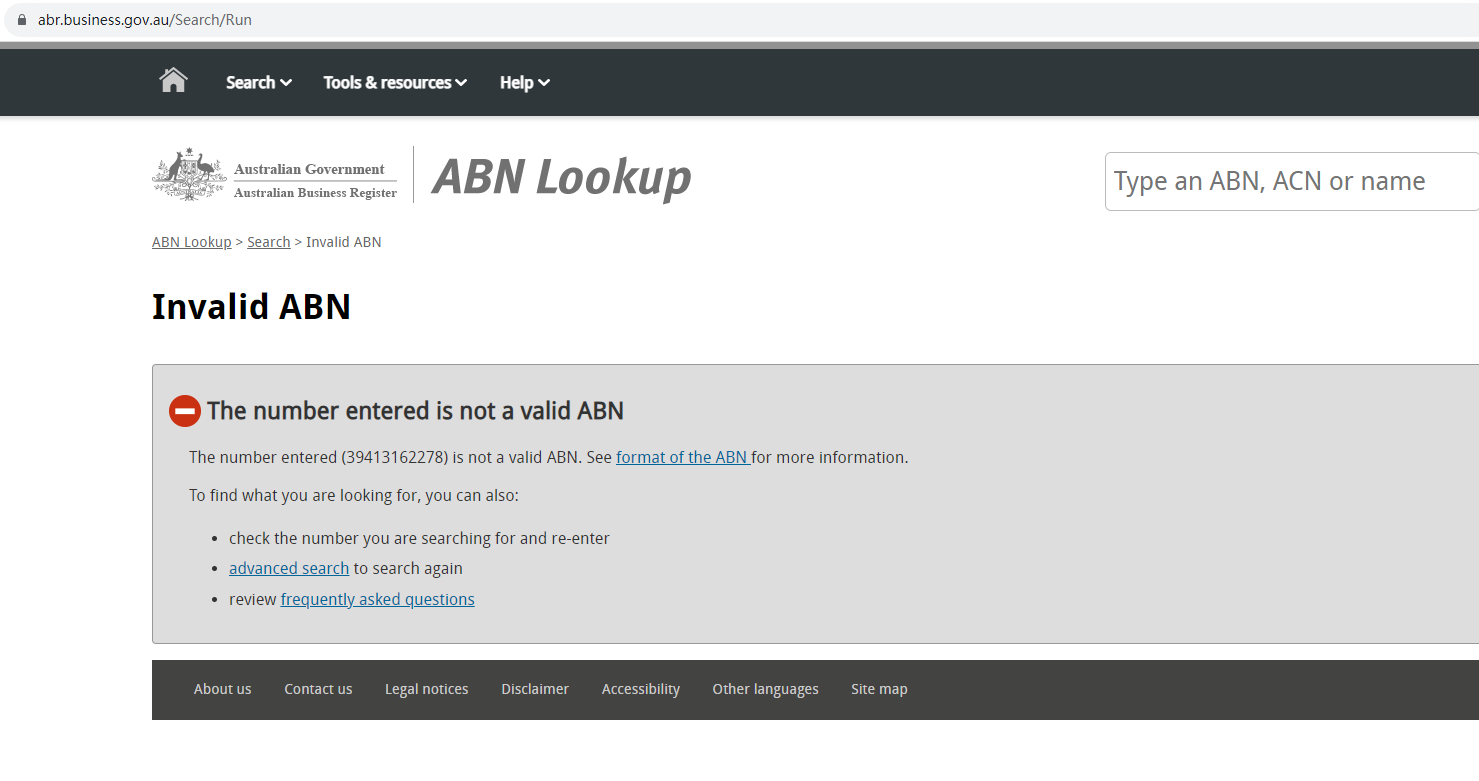This screenshot has width=1479, height=781.
Task: Expand the Help dropdown menu
Action: (x=525, y=82)
